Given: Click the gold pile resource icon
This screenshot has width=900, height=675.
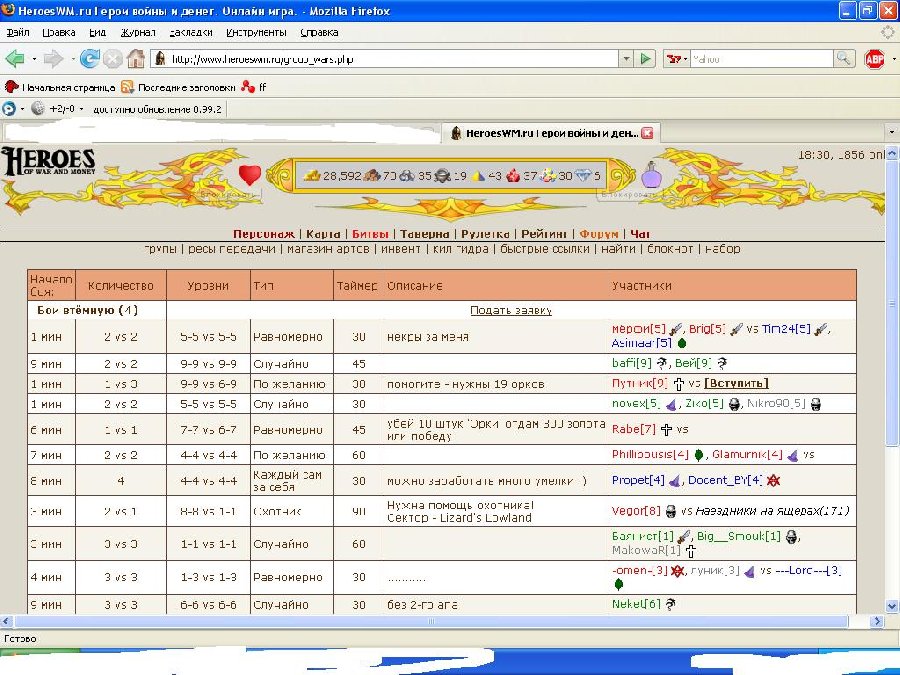Looking at the screenshot, I should [x=312, y=176].
